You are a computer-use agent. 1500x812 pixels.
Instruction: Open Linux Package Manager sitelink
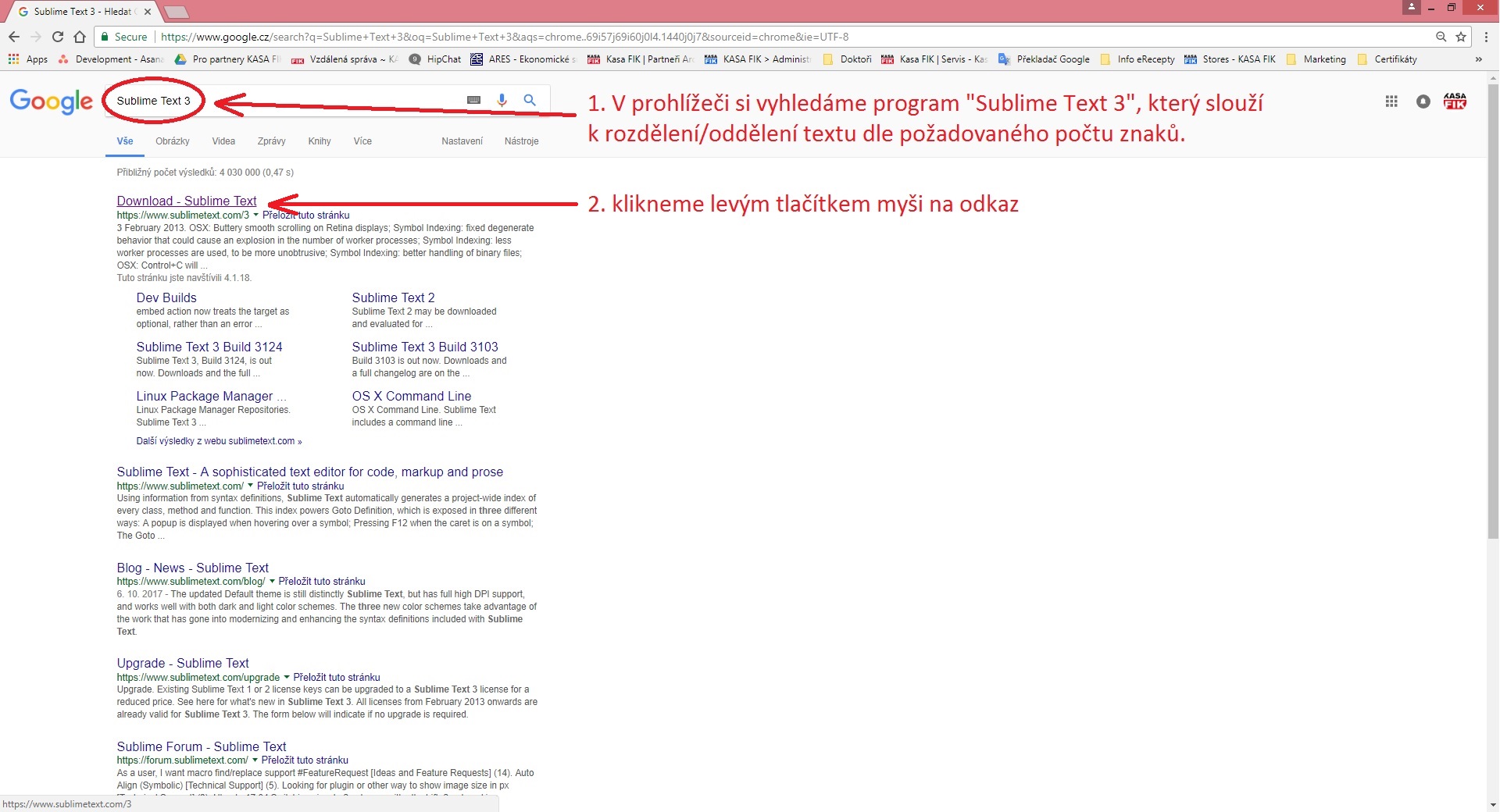pyautogui.click(x=211, y=396)
